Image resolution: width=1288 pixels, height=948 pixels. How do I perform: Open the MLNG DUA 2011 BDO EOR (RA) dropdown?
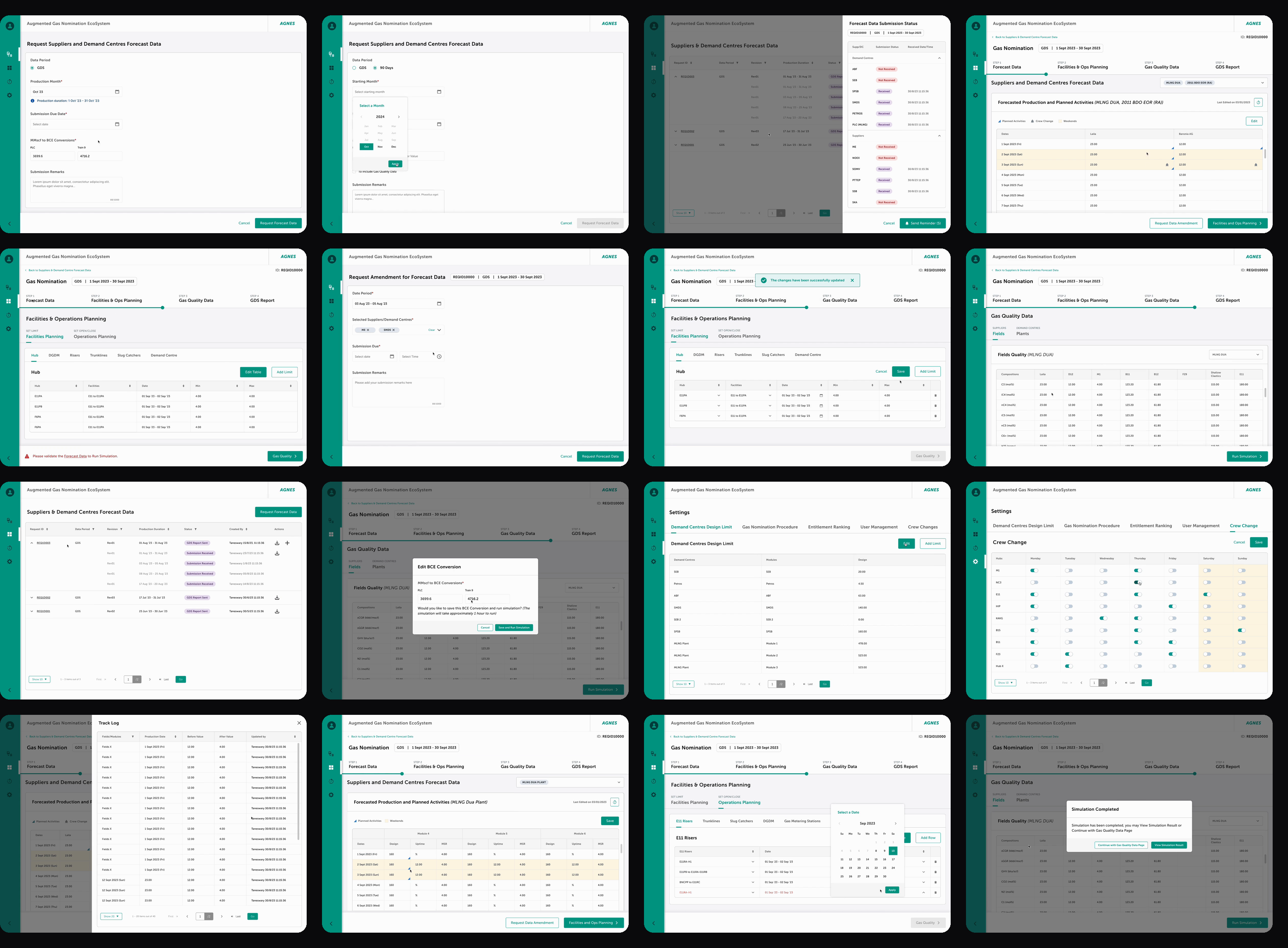click(1214, 82)
